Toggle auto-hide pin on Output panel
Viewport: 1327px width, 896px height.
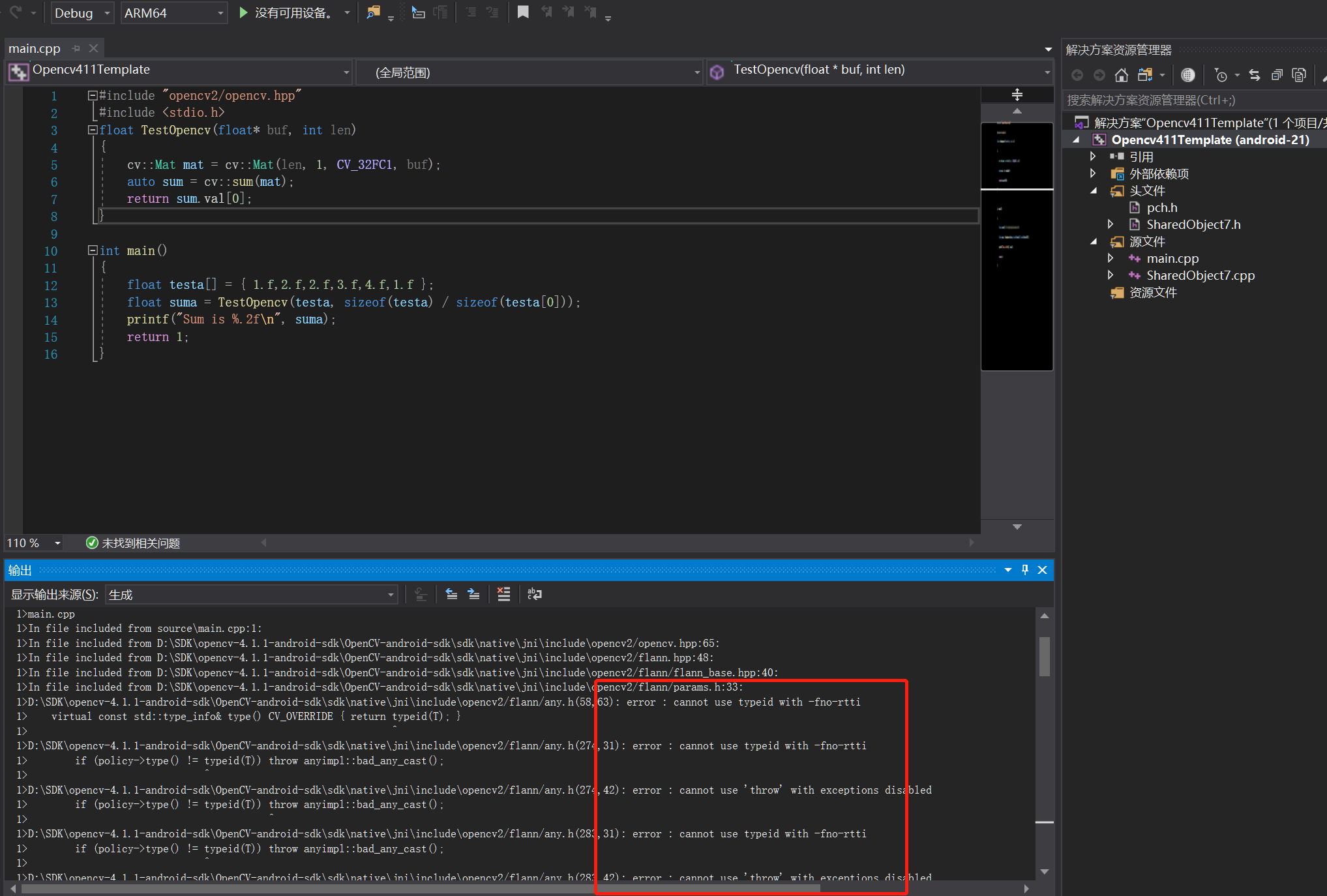click(1025, 570)
